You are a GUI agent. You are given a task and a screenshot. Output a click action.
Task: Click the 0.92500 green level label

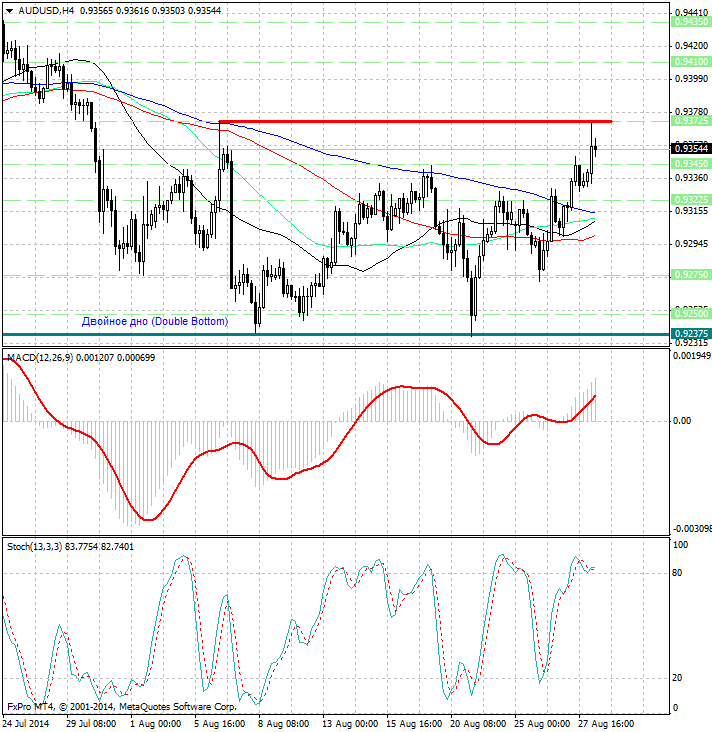[691, 313]
